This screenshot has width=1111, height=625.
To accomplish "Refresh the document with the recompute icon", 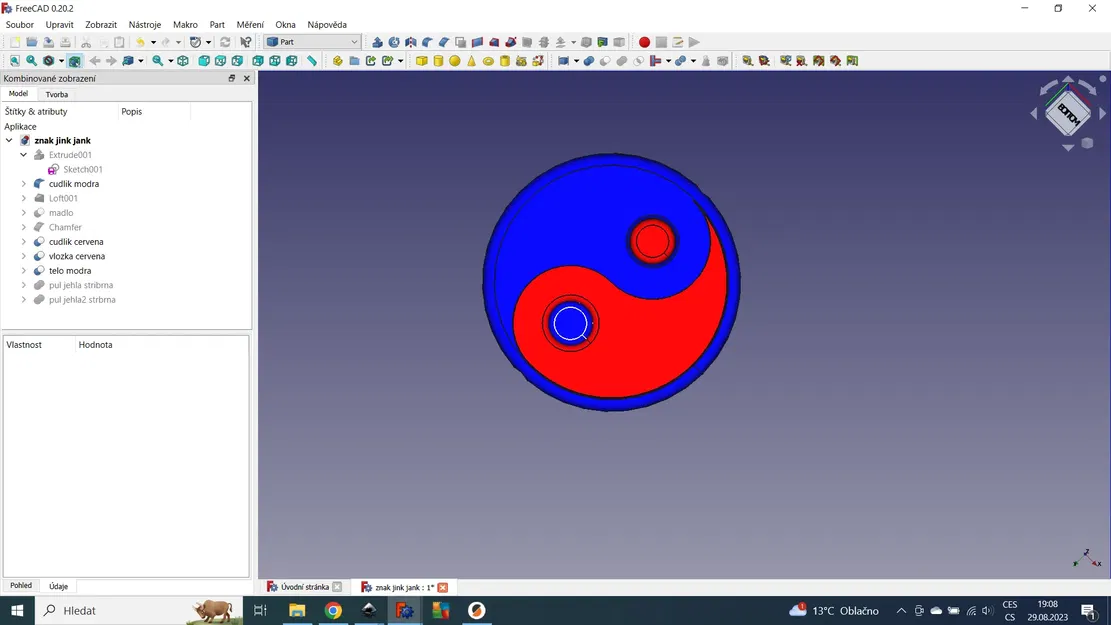I will [x=225, y=42].
